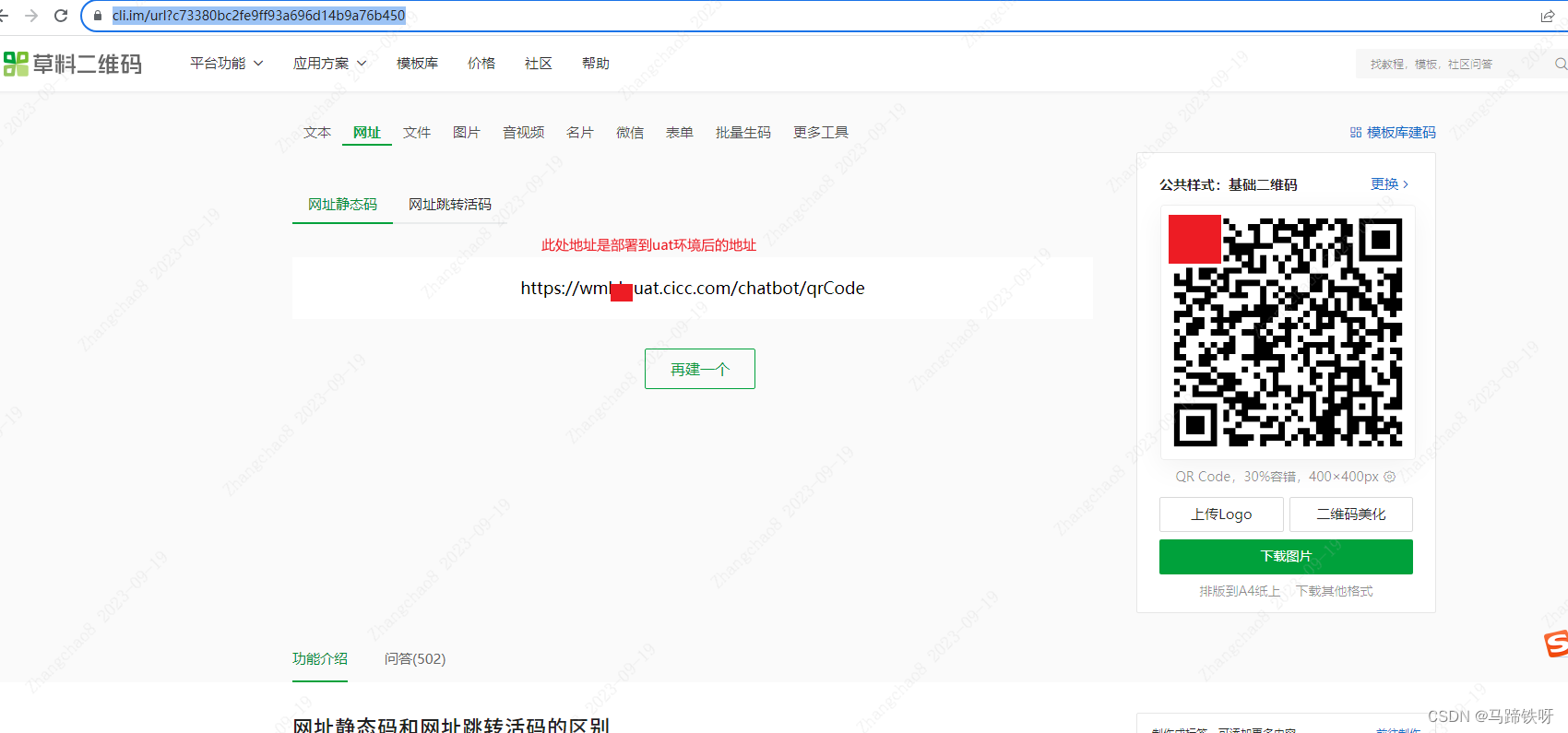Click the 模板库建码 grid icon
The height and width of the screenshot is (733, 1568).
(x=1356, y=133)
